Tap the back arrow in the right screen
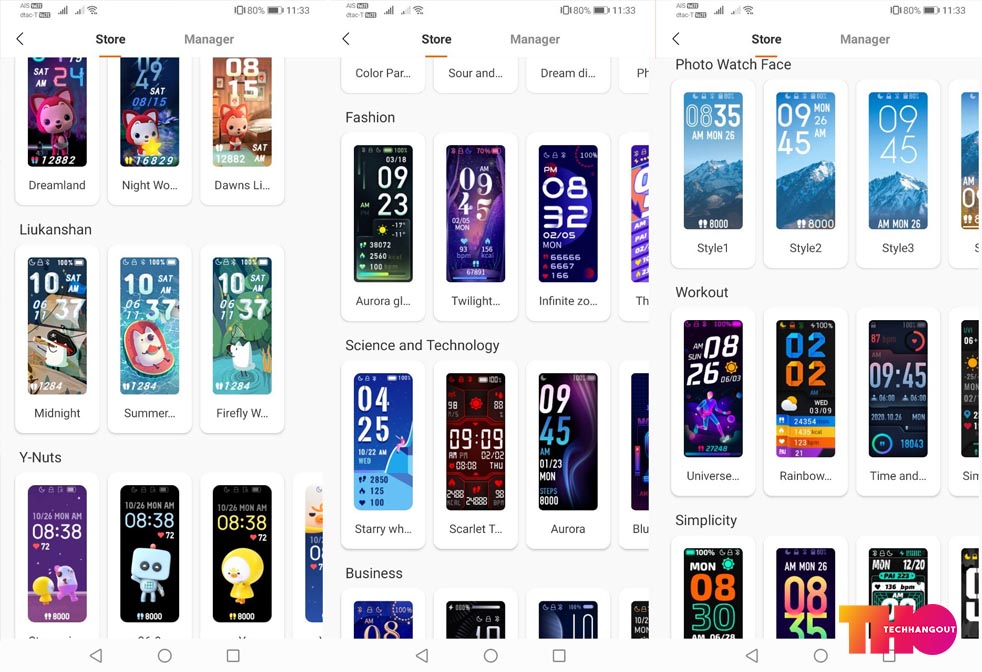The height and width of the screenshot is (672, 982). [x=676, y=39]
